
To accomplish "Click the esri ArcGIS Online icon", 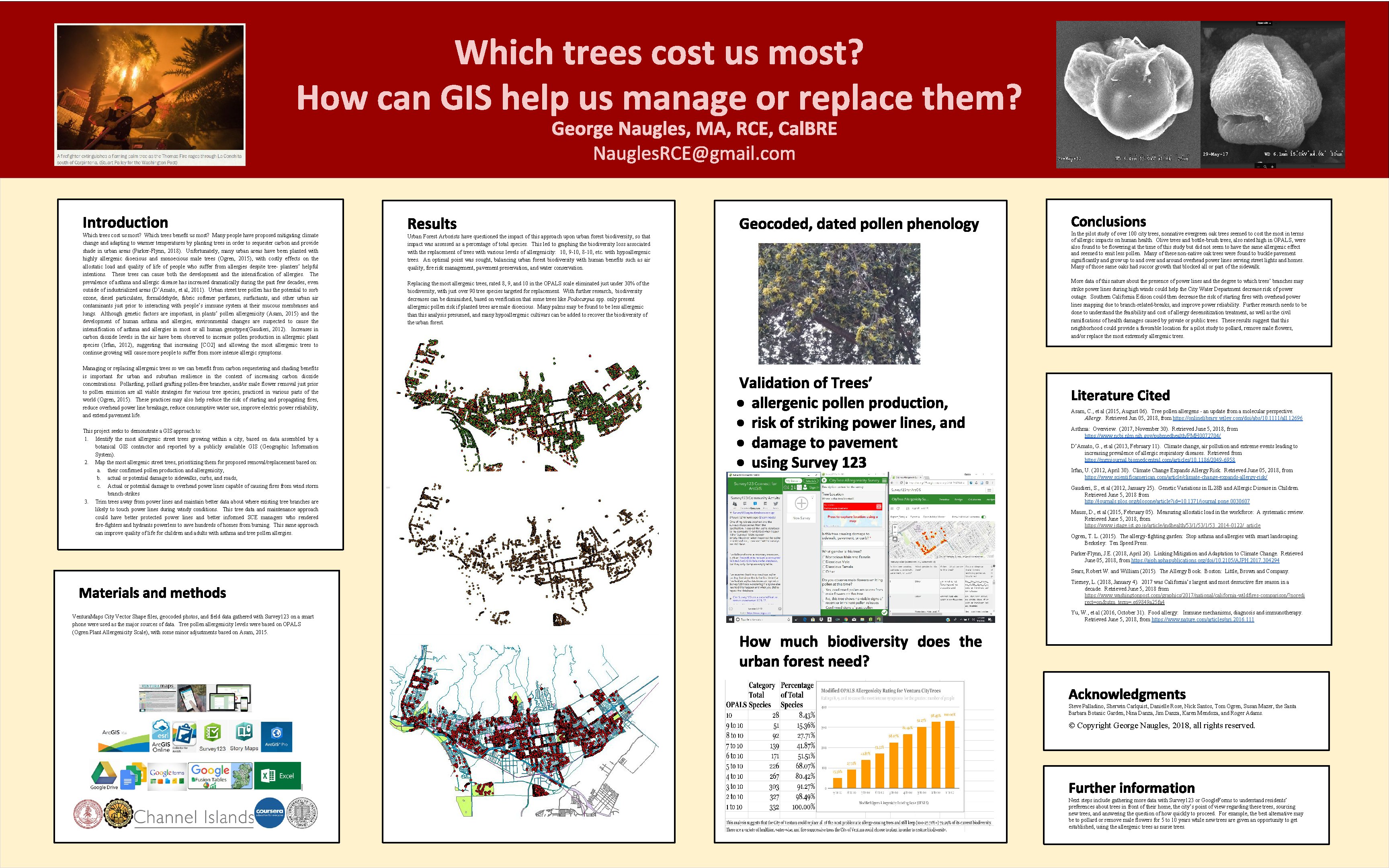I will click(161, 737).
